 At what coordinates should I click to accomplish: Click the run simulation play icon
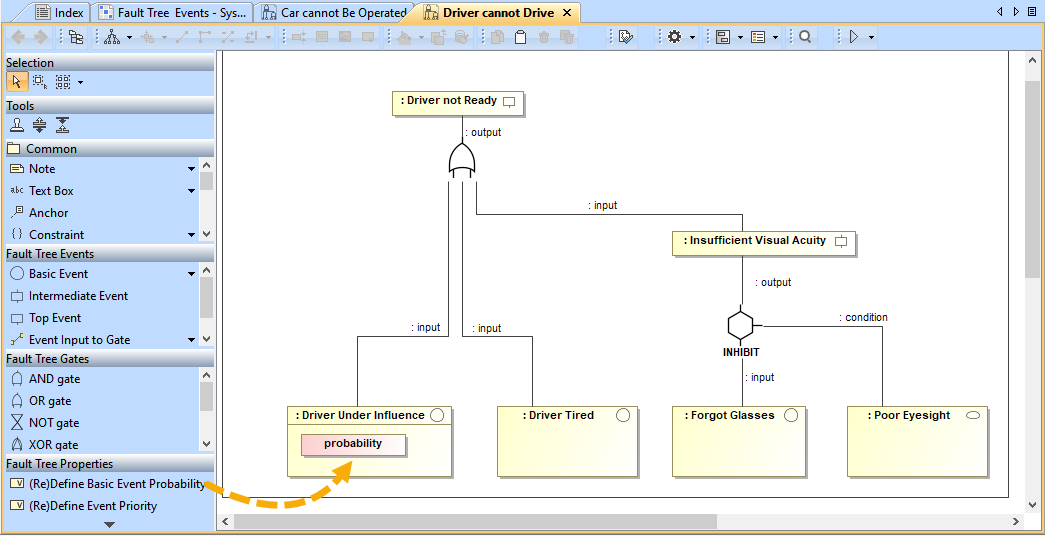[x=854, y=37]
